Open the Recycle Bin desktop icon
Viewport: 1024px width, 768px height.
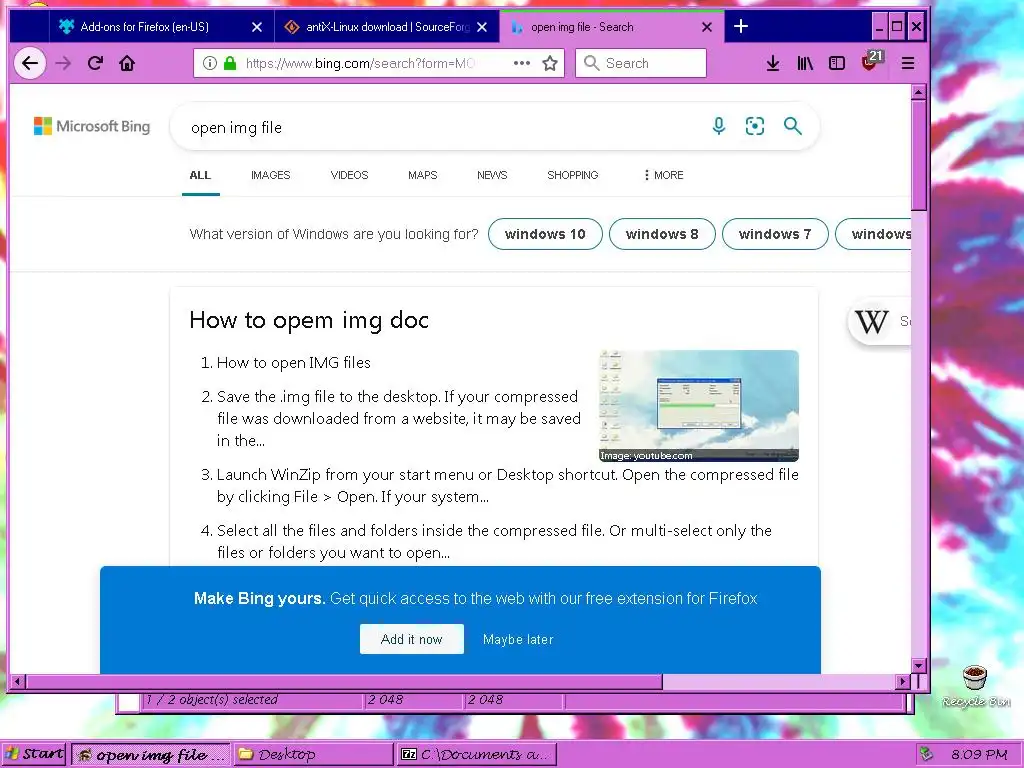point(976,686)
